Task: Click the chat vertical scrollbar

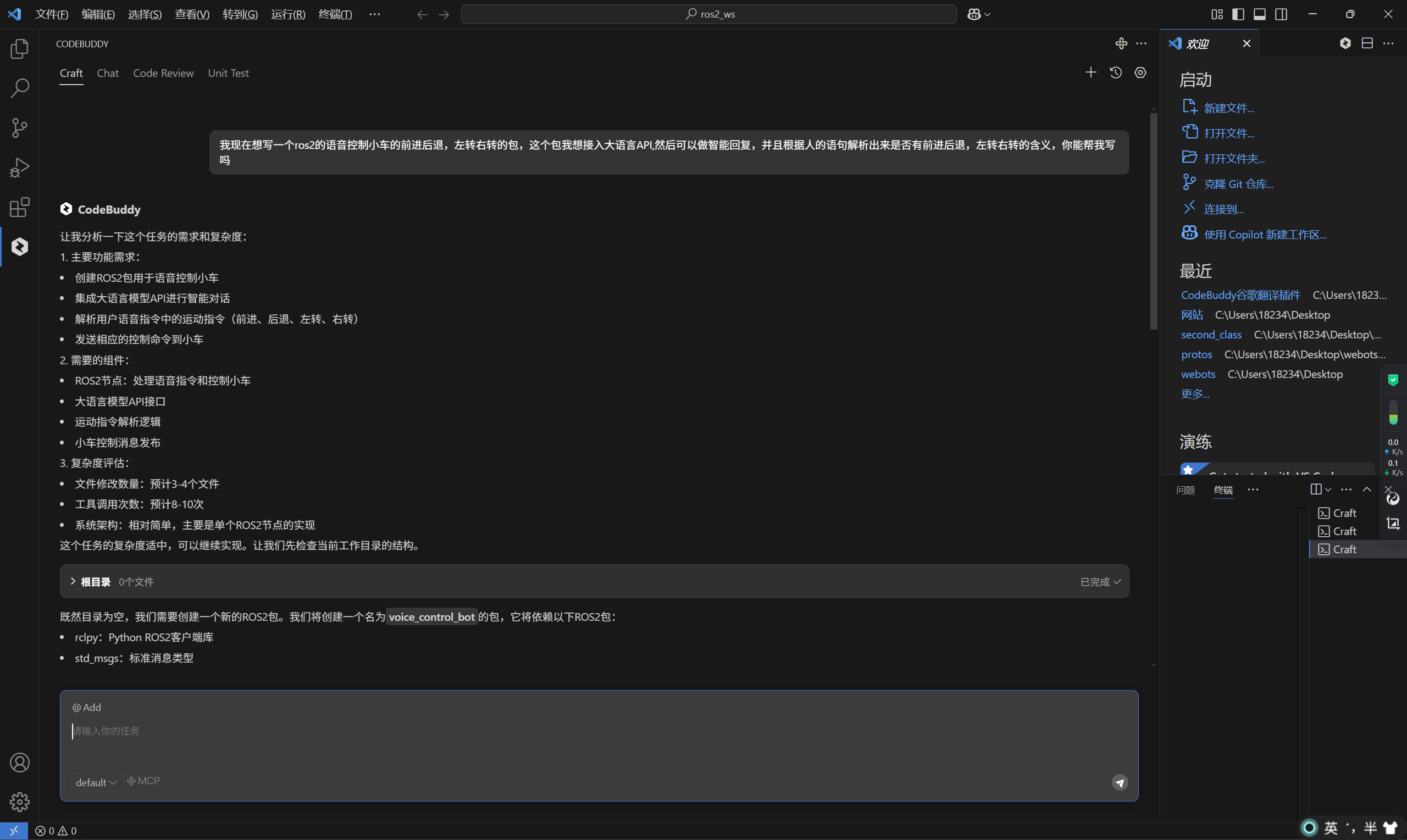Action: pyautogui.click(x=1153, y=221)
